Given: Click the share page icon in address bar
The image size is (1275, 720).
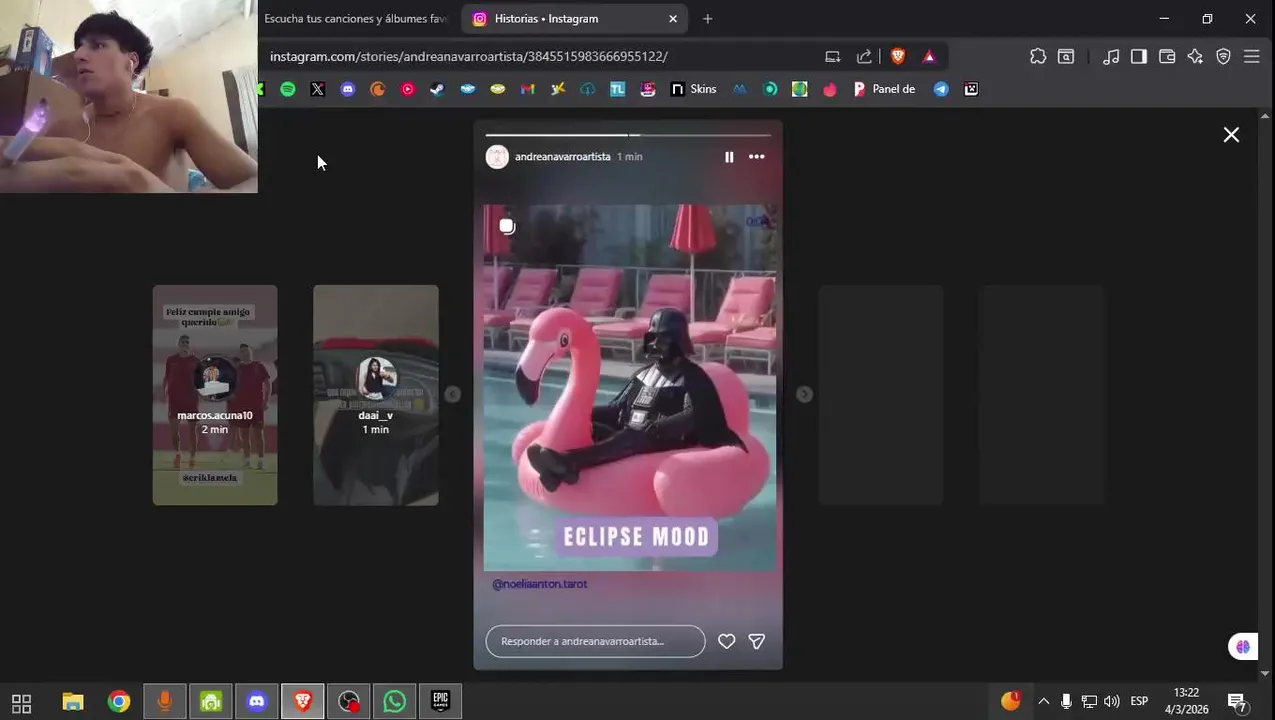Looking at the screenshot, I should click(x=864, y=57).
